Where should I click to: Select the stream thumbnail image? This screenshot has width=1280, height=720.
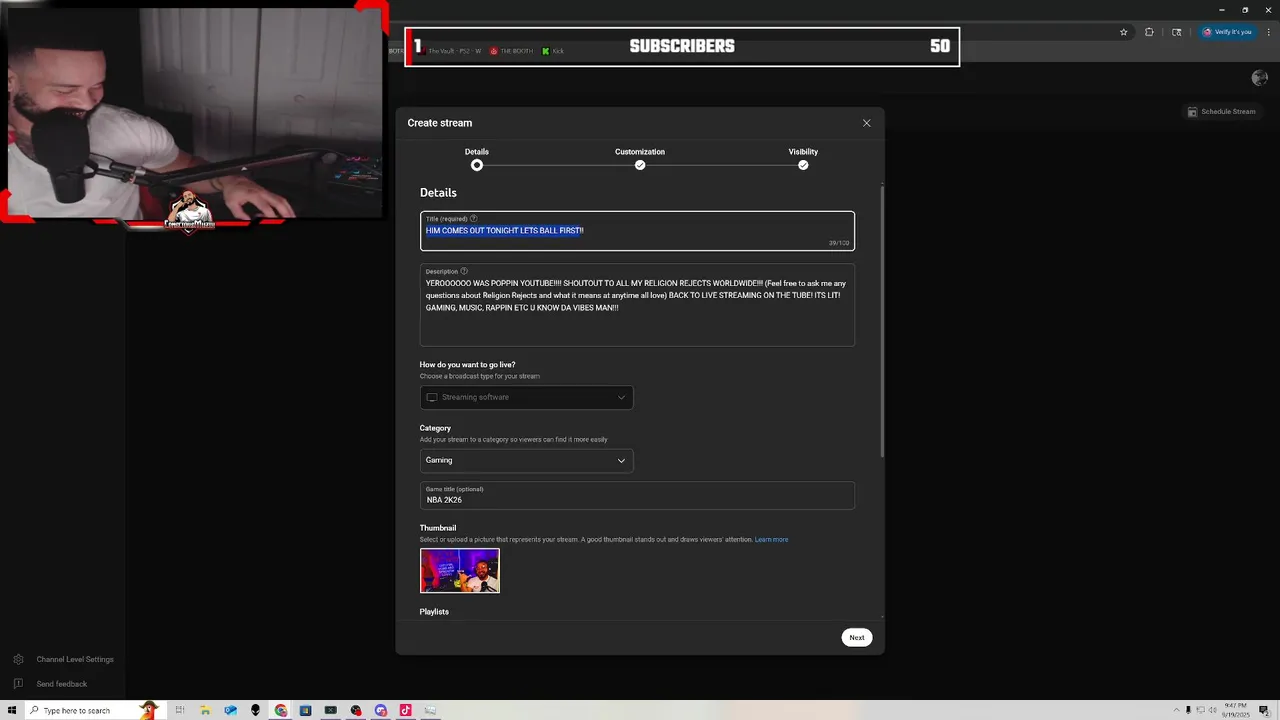pyautogui.click(x=460, y=571)
